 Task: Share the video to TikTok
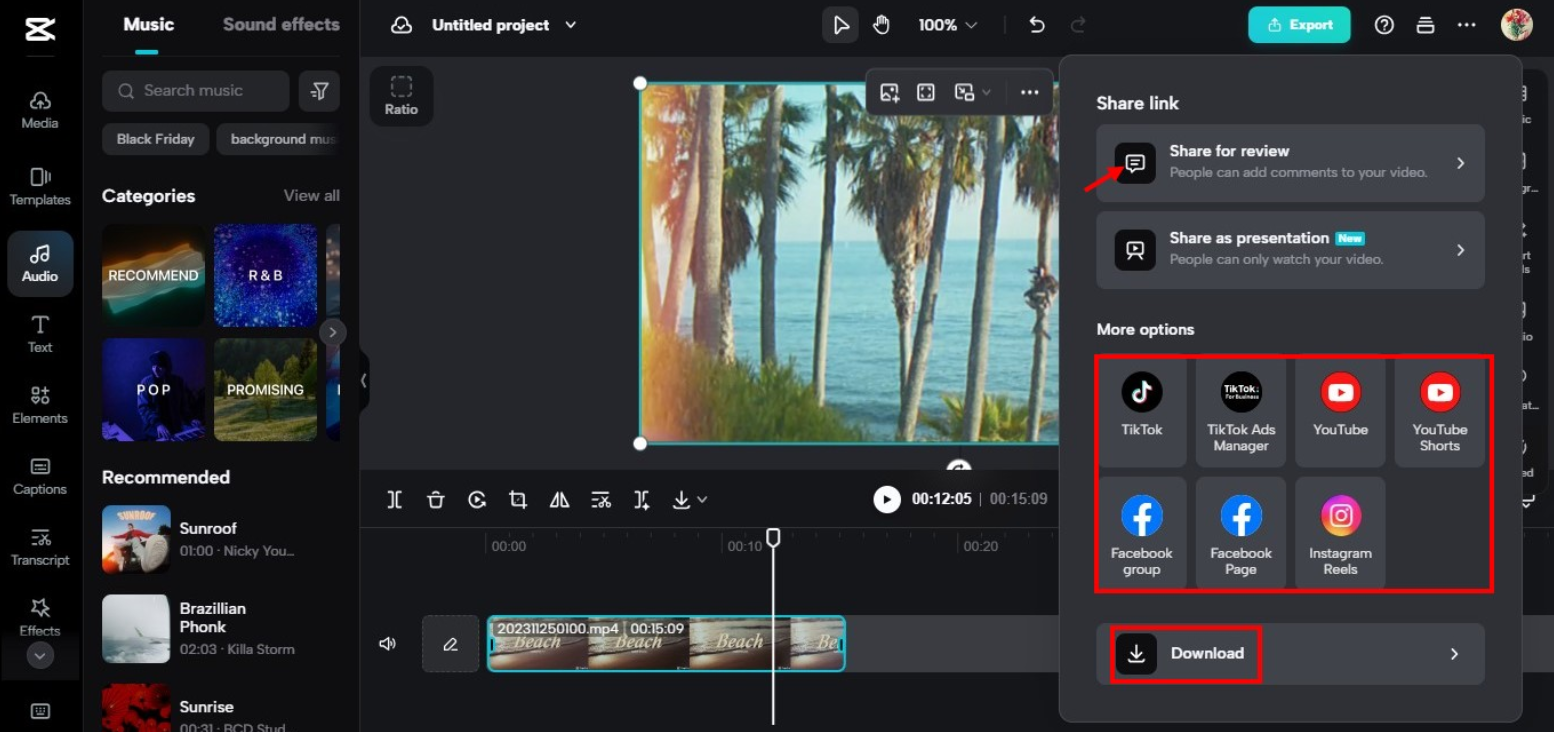(x=1141, y=410)
